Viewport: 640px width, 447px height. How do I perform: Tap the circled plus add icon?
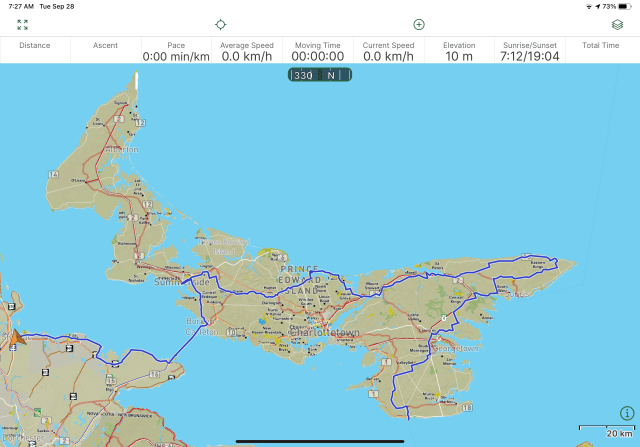tap(419, 24)
